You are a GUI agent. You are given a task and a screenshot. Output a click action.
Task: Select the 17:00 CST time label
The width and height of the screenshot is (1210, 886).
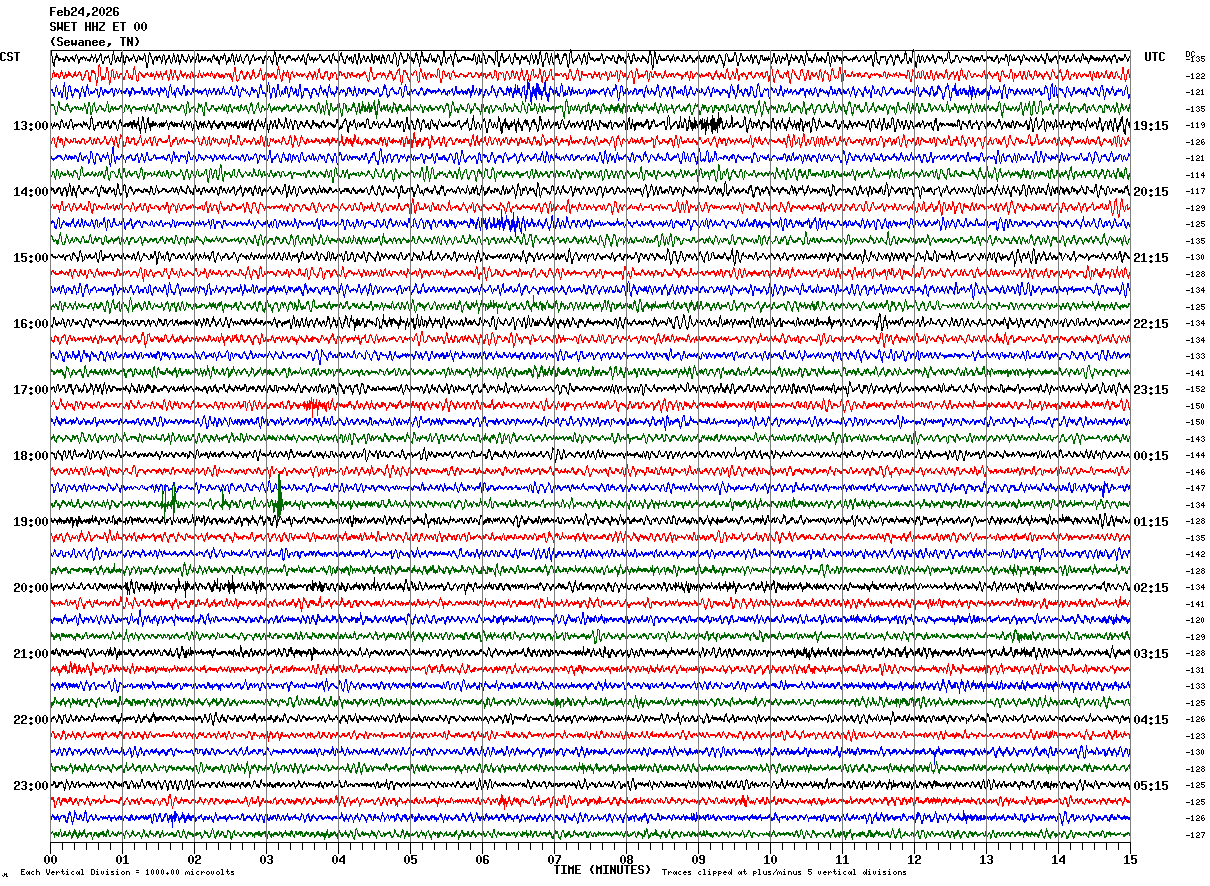pos(31,390)
